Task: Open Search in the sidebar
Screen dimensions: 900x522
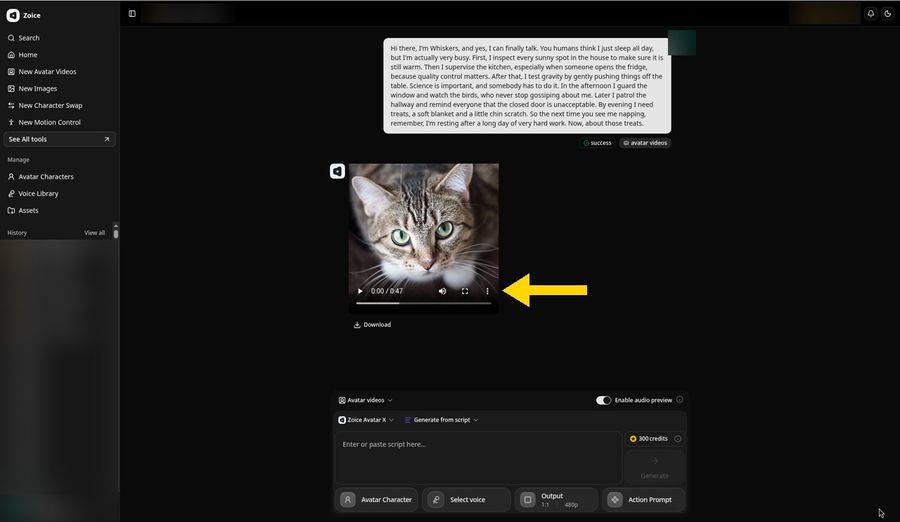Action: (x=24, y=38)
